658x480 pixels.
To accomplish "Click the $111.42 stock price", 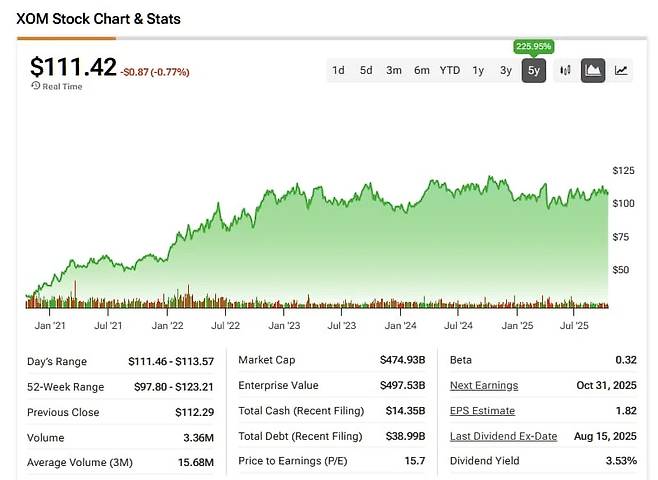I will click(x=72, y=67).
